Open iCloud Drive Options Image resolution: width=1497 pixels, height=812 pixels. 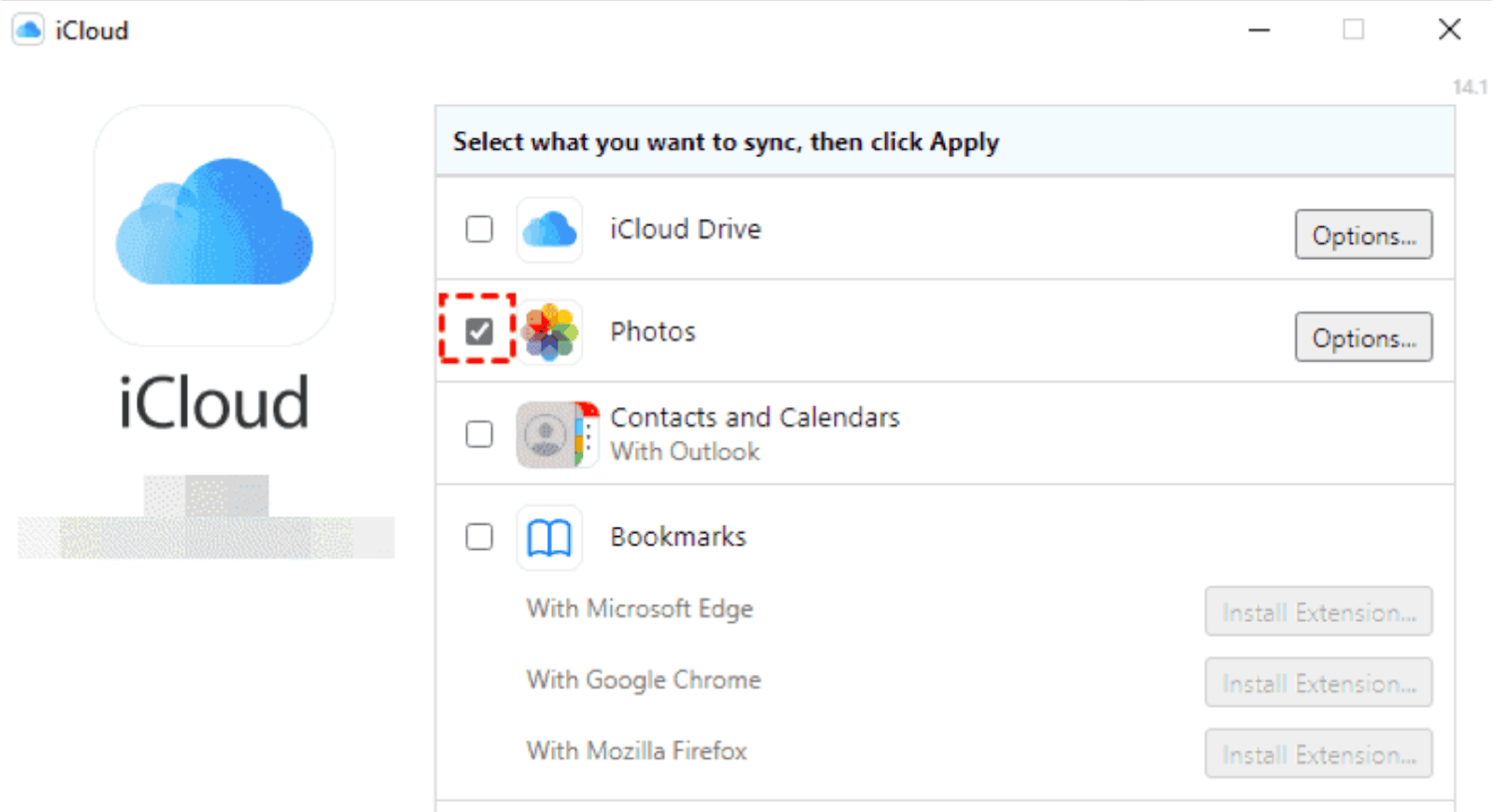pyautogui.click(x=1363, y=235)
